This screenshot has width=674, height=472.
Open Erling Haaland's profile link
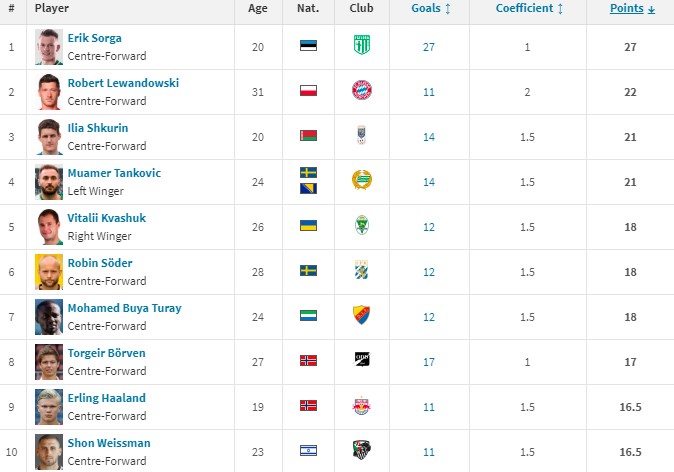pyautogui.click(x=107, y=398)
